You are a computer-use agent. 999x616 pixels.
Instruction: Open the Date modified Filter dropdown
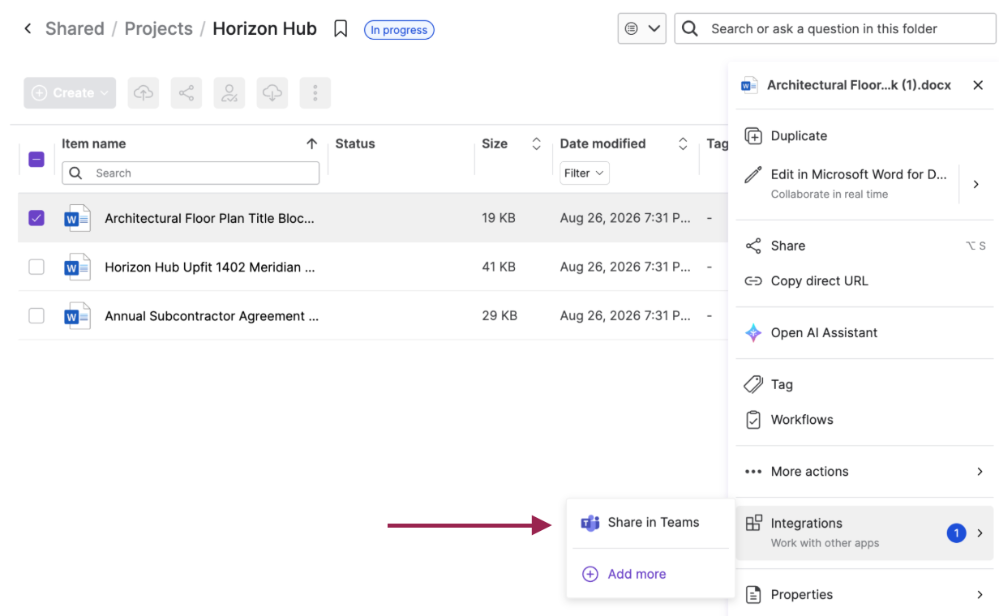click(x=584, y=173)
